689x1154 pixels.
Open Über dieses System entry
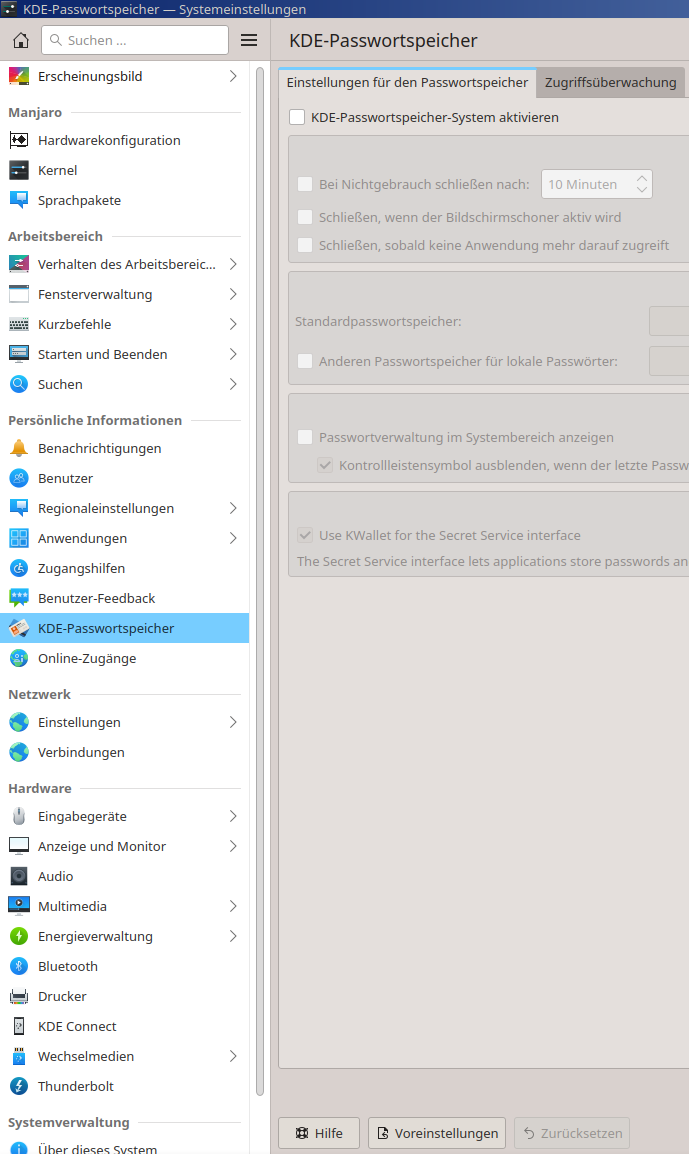point(124,1148)
